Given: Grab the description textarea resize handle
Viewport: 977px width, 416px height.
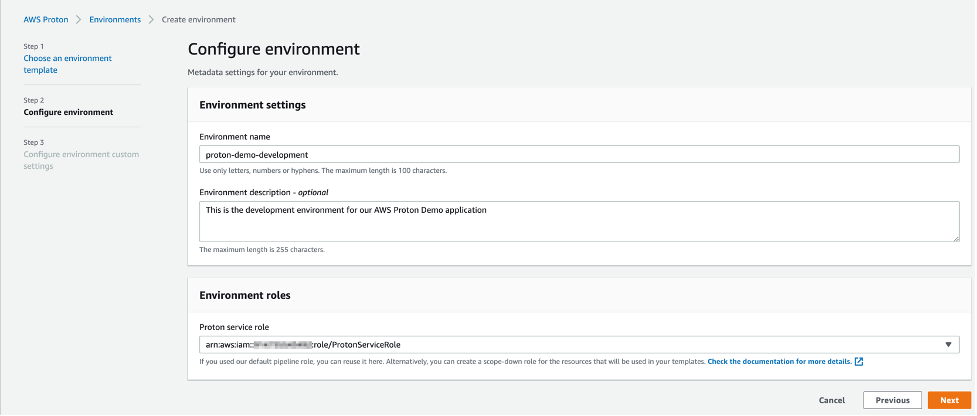Looking at the screenshot, I should [x=955, y=237].
